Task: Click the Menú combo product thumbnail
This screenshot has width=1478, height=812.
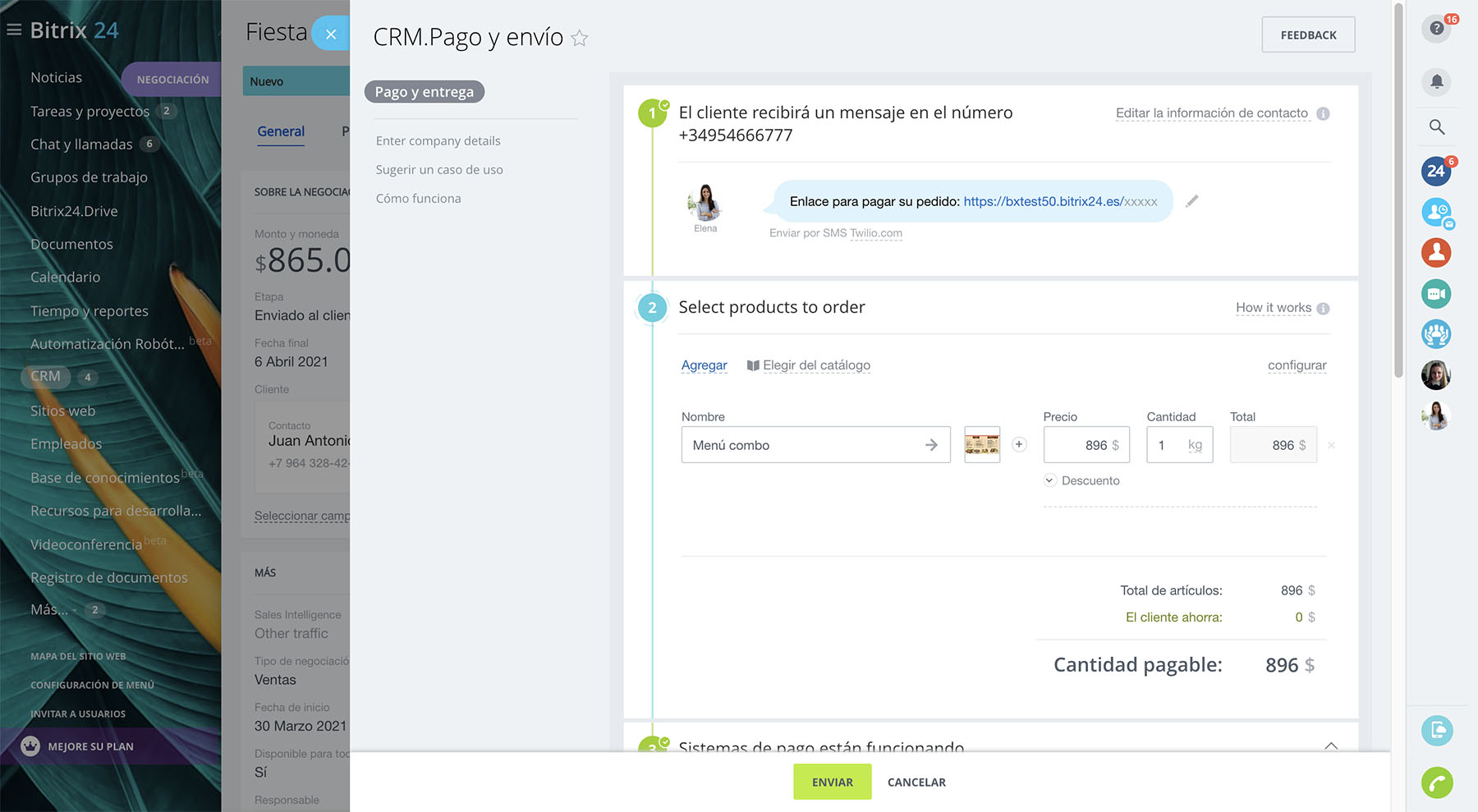Action: tap(982, 445)
